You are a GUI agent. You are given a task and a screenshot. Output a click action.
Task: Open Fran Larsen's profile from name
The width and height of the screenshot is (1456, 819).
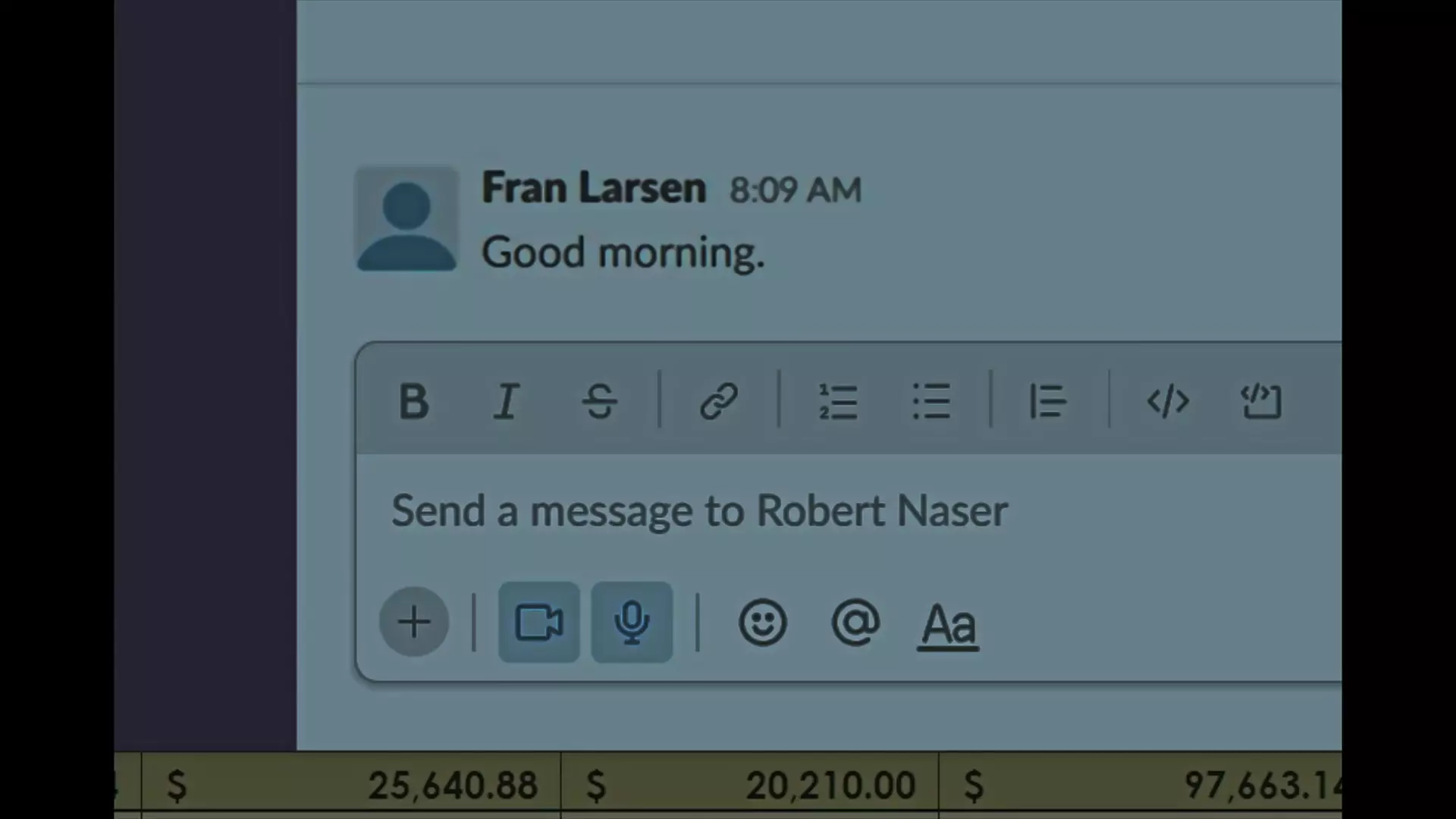(594, 187)
